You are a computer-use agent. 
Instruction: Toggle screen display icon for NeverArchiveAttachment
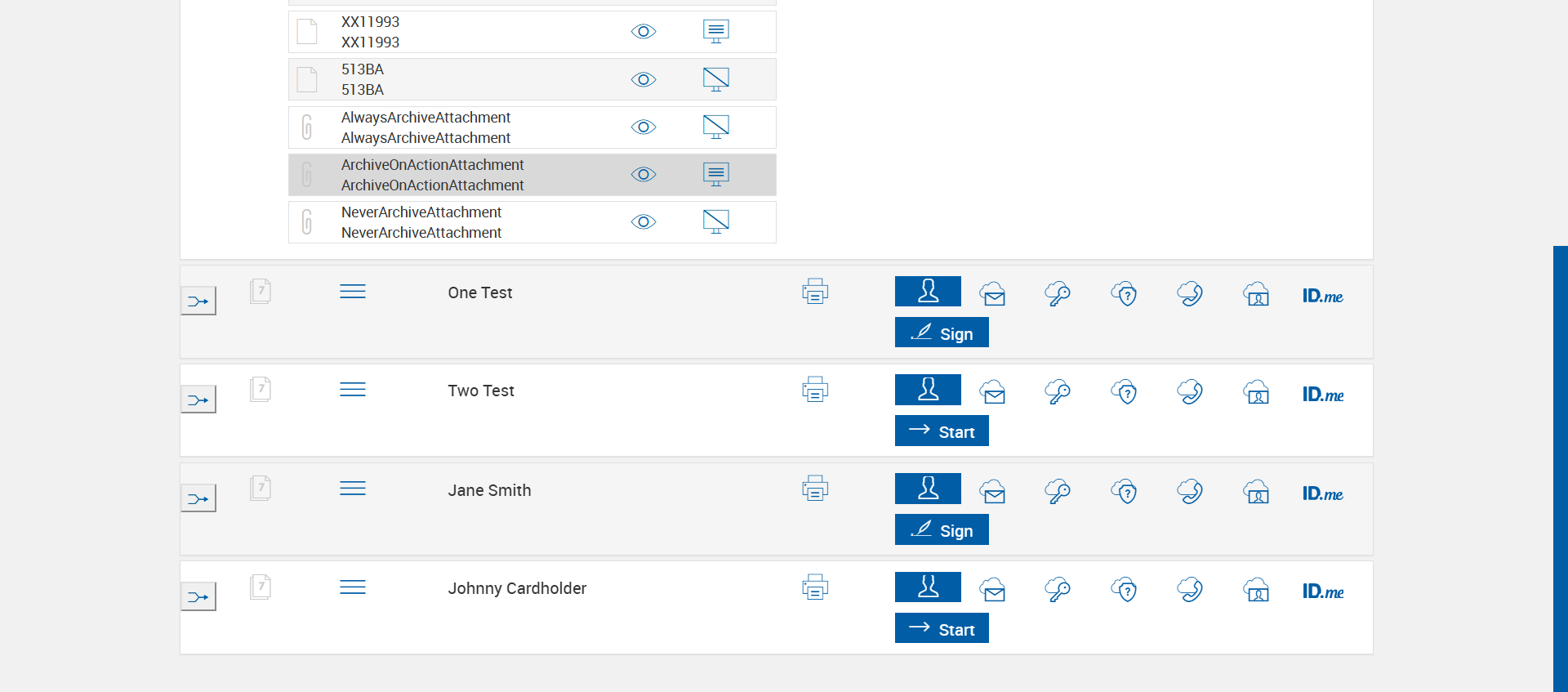pyautogui.click(x=715, y=221)
